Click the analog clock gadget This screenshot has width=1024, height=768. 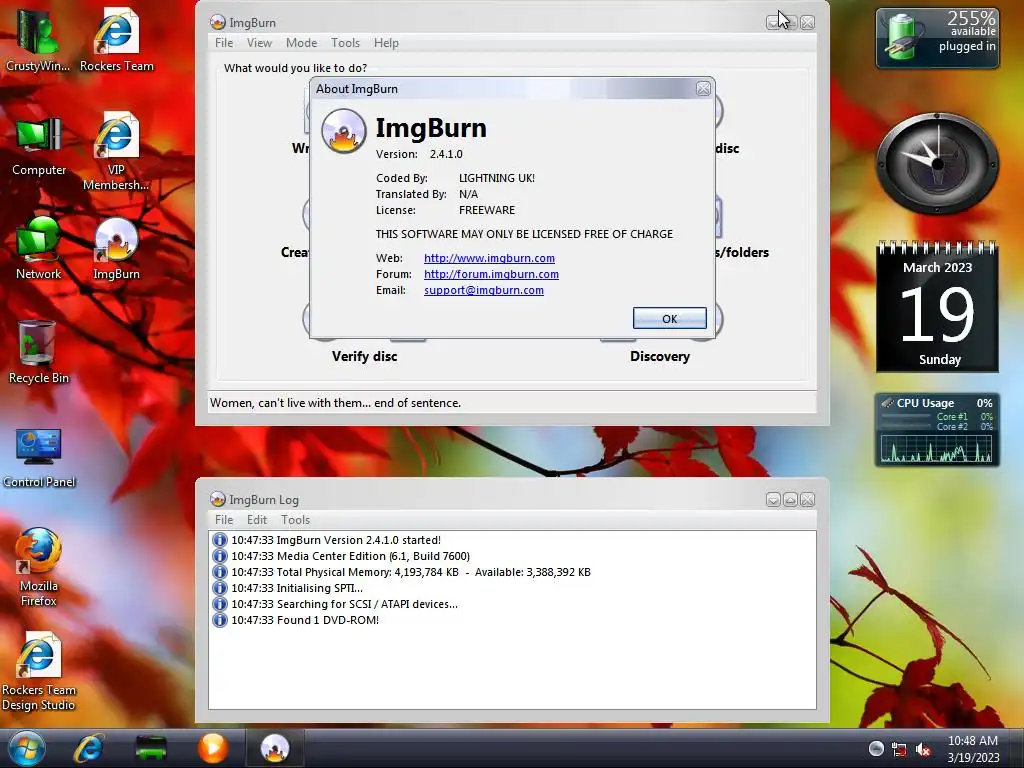coord(937,163)
